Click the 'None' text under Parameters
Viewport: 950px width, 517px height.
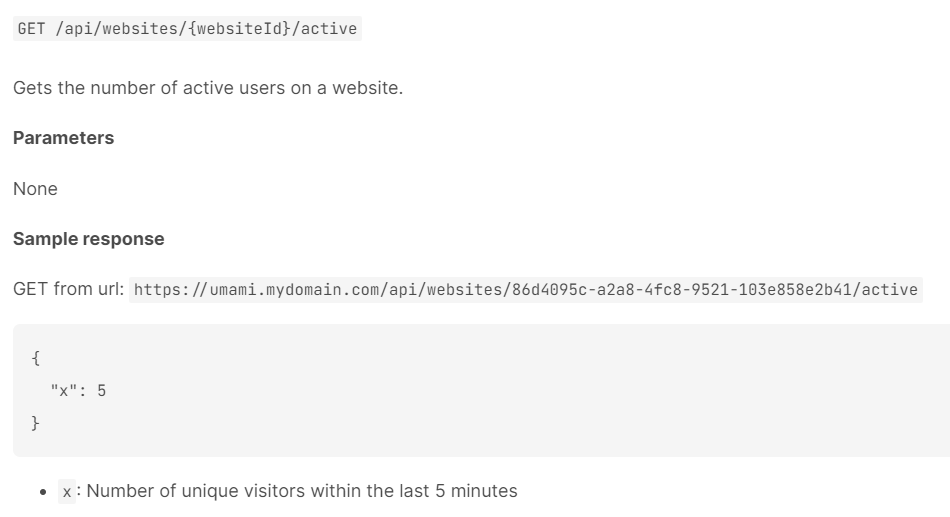pos(35,188)
